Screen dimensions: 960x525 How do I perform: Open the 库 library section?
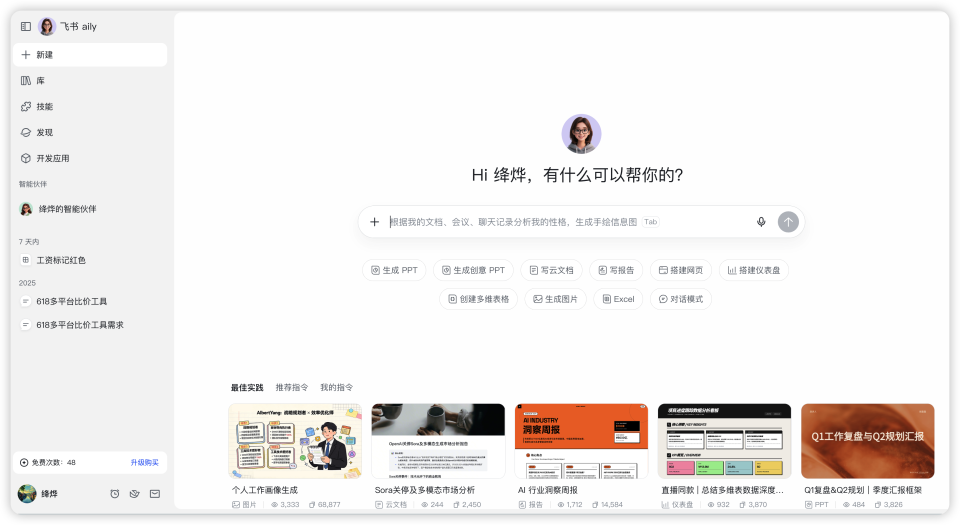click(x=90, y=81)
